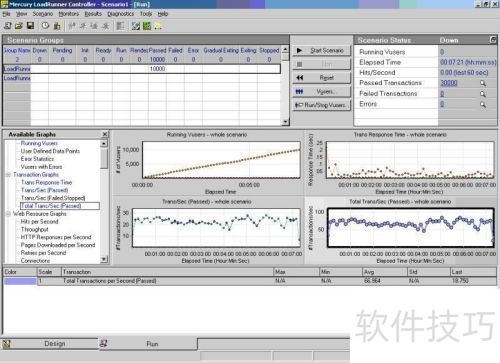Viewport: 500px width, 363px height.
Task: Undock the Scenario Status panel icon
Action: [493, 40]
